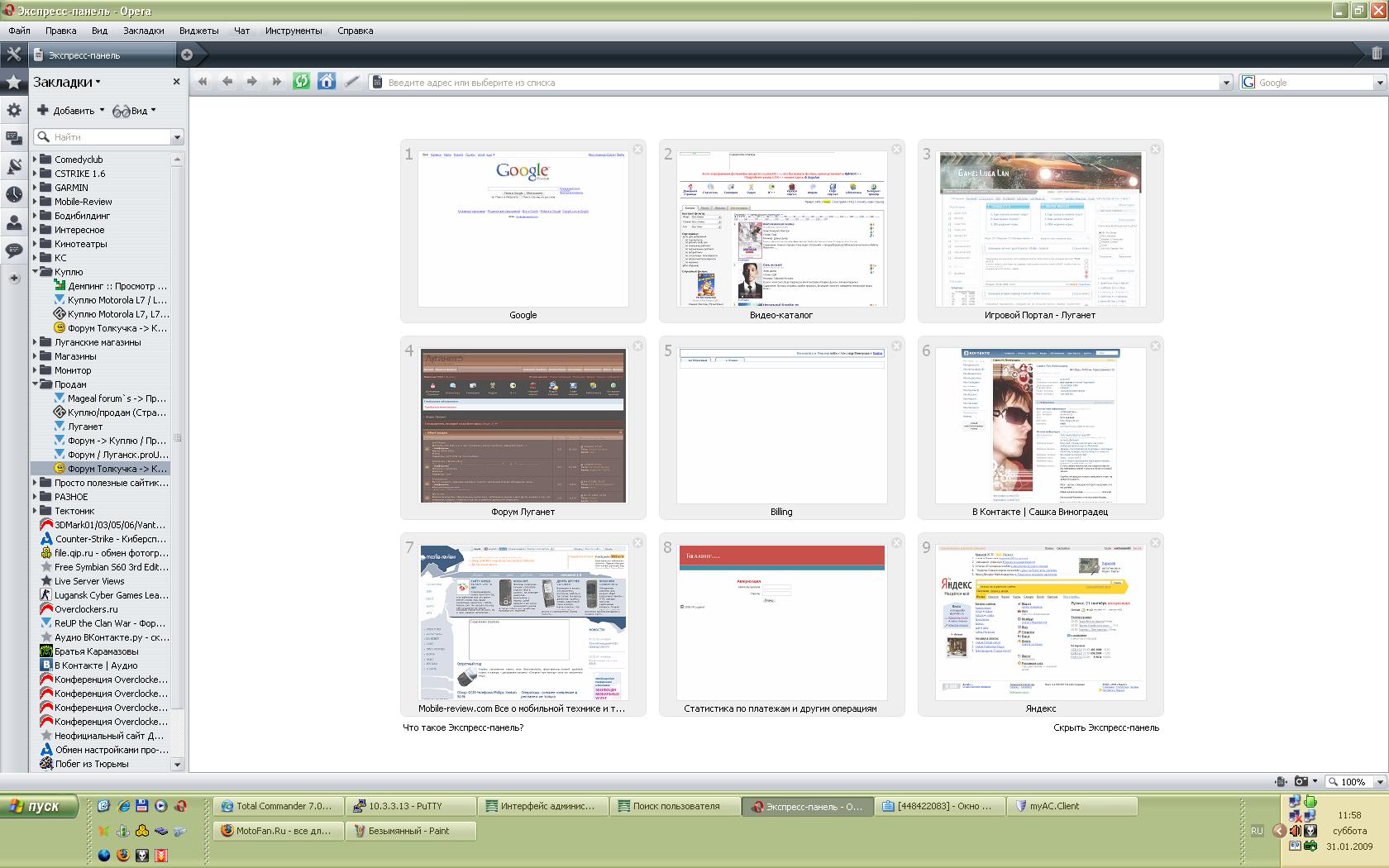The width and height of the screenshot is (1389, 868).
Task: Select the Экспресс-панель tab
Action: tap(103, 55)
